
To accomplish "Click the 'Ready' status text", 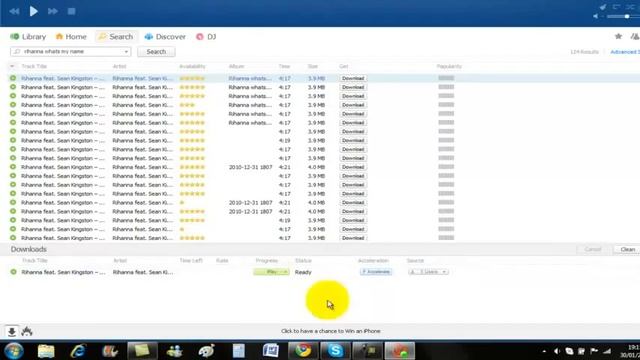I will [x=303, y=272].
